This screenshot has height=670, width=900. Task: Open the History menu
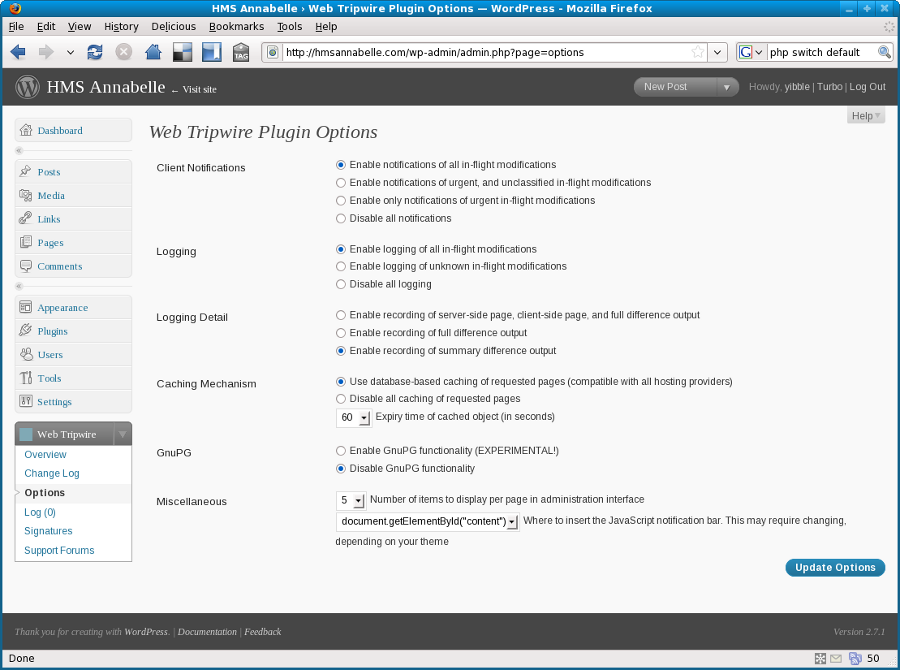tap(121, 26)
